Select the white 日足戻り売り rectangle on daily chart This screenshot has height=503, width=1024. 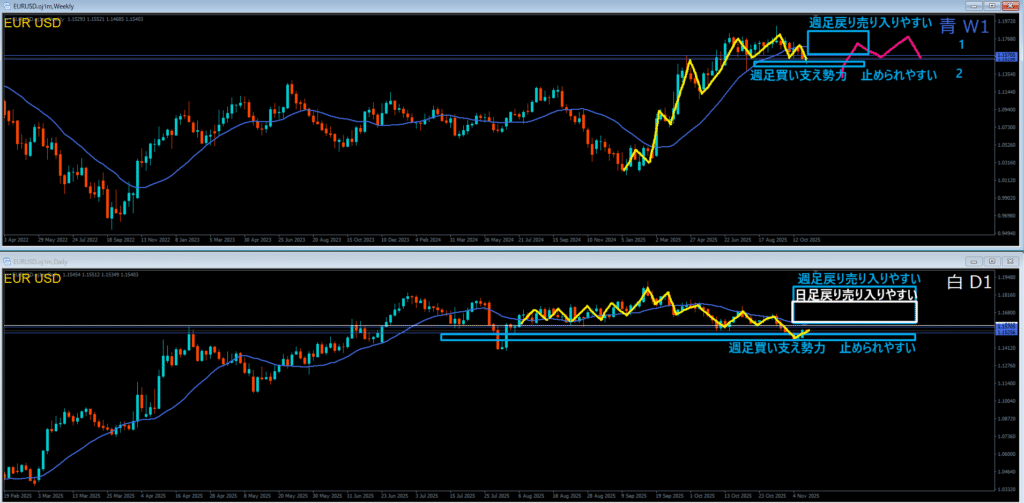[x=854, y=312]
